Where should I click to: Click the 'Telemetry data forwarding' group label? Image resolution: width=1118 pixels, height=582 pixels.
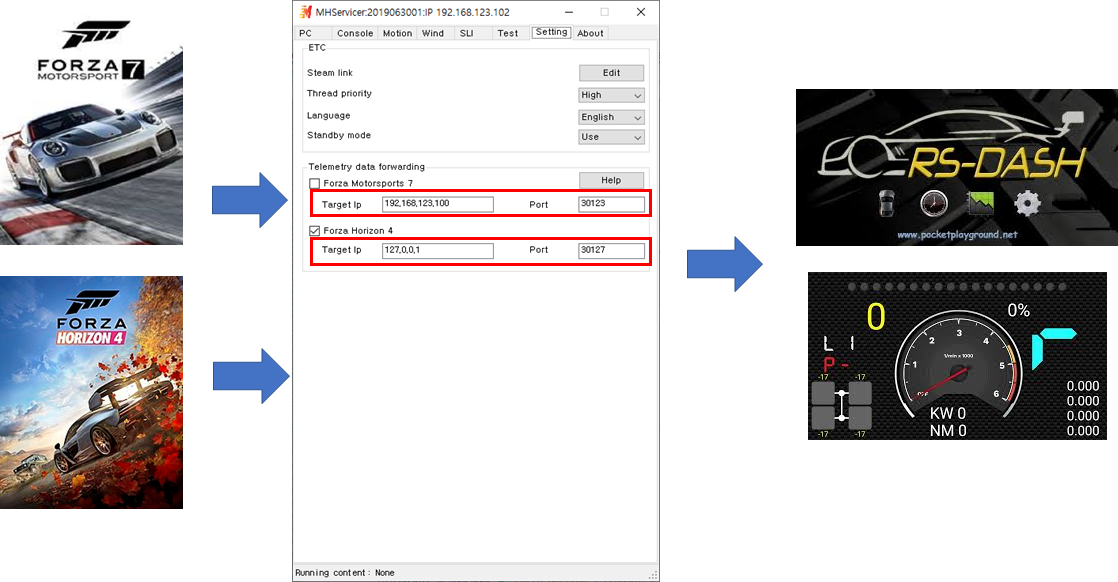(366, 167)
